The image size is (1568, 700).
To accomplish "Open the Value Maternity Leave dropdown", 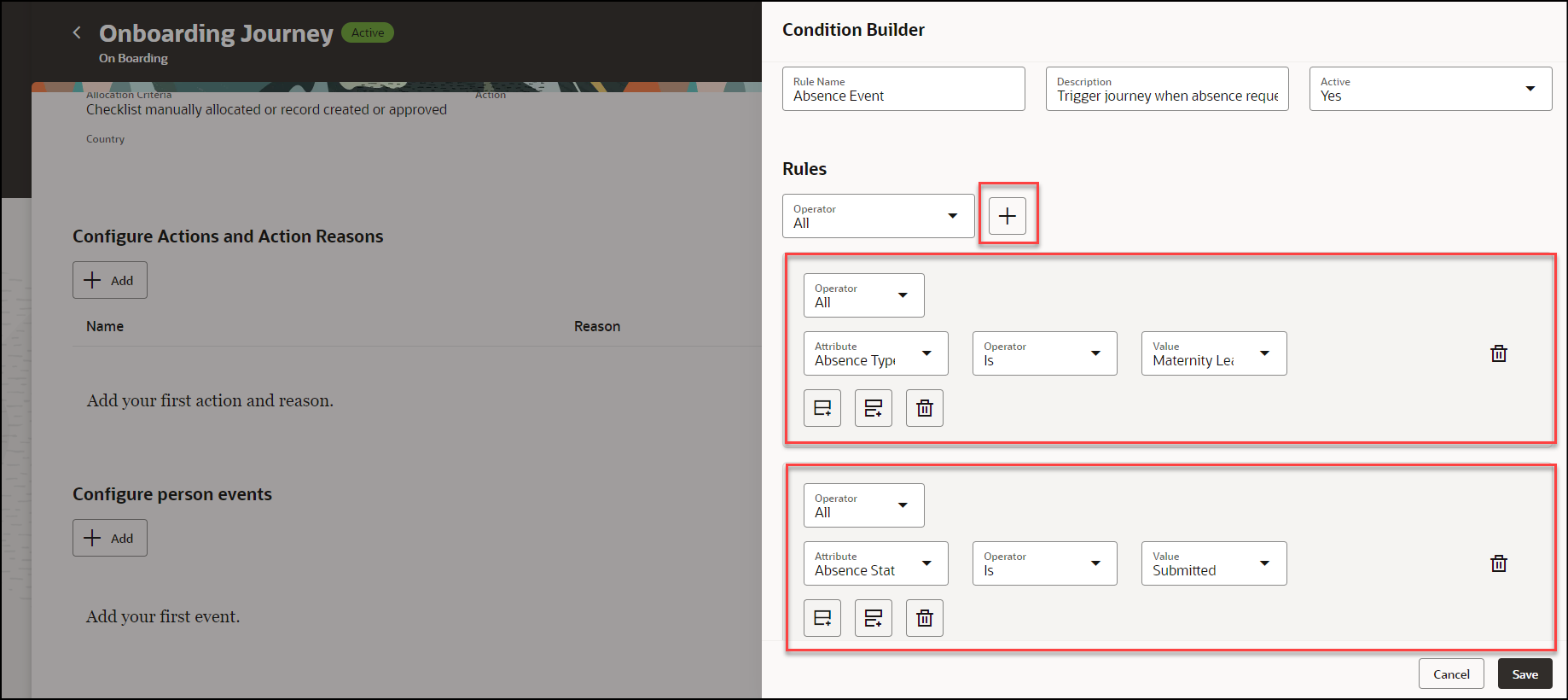I will click(x=1214, y=353).
